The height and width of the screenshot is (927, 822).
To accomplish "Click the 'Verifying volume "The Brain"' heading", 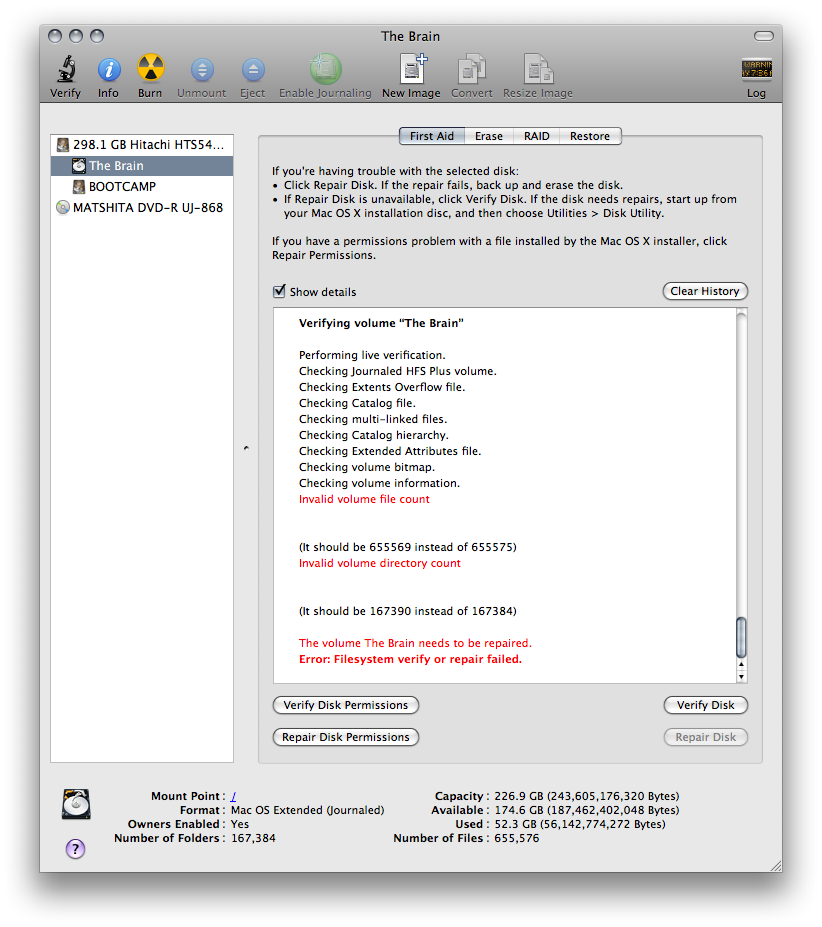I will (381, 323).
